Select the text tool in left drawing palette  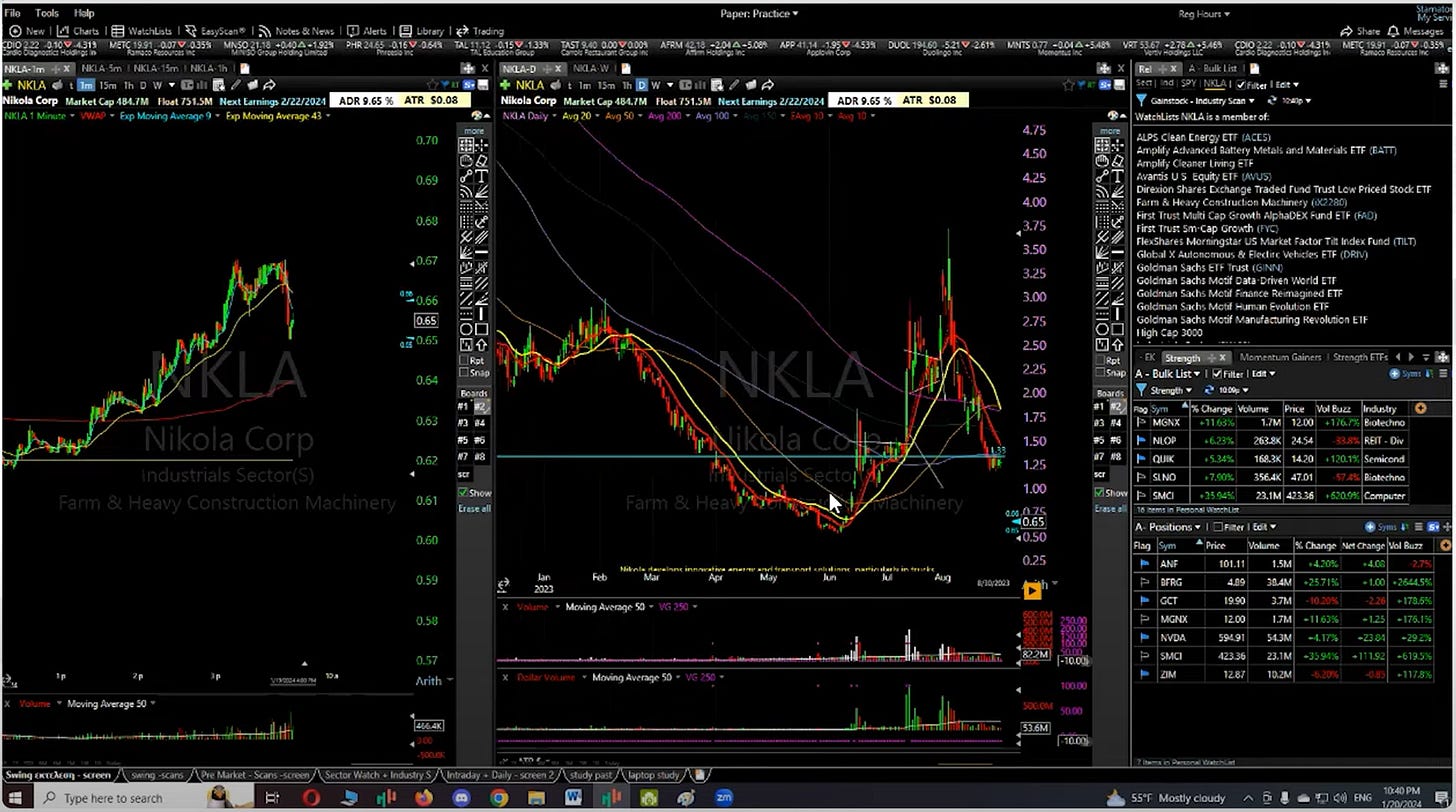(482, 177)
